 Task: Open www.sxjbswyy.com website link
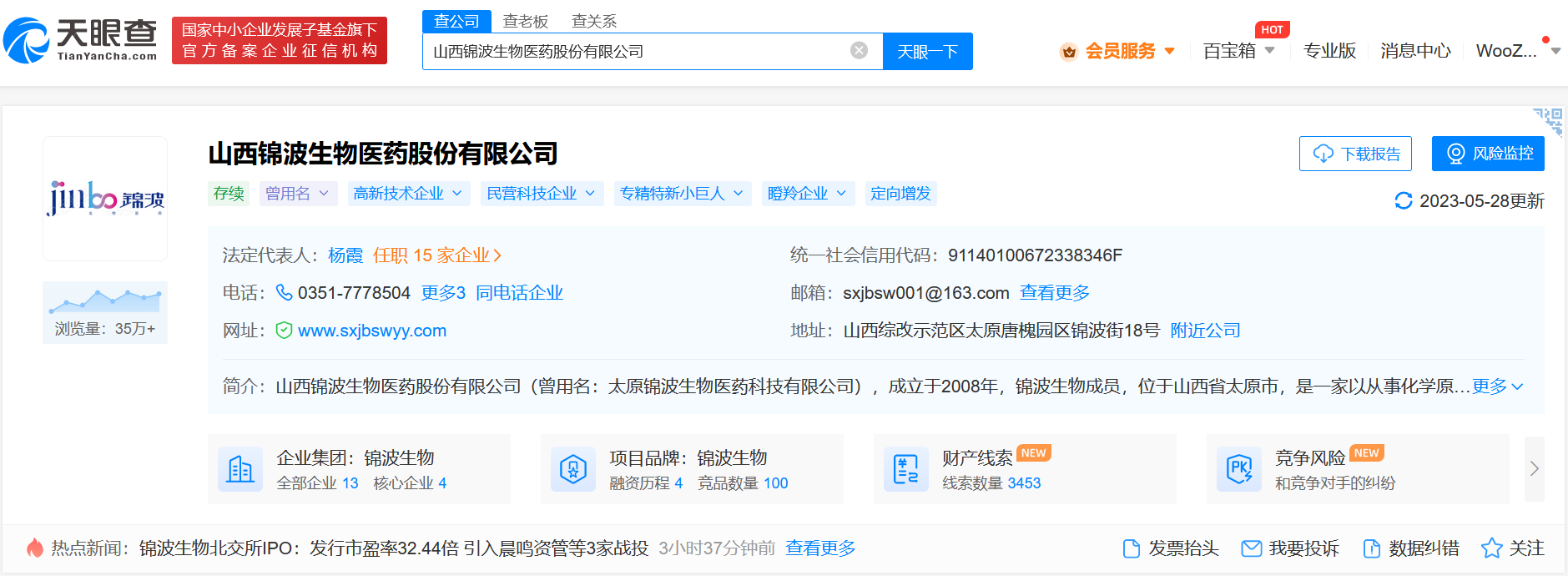pos(372,331)
